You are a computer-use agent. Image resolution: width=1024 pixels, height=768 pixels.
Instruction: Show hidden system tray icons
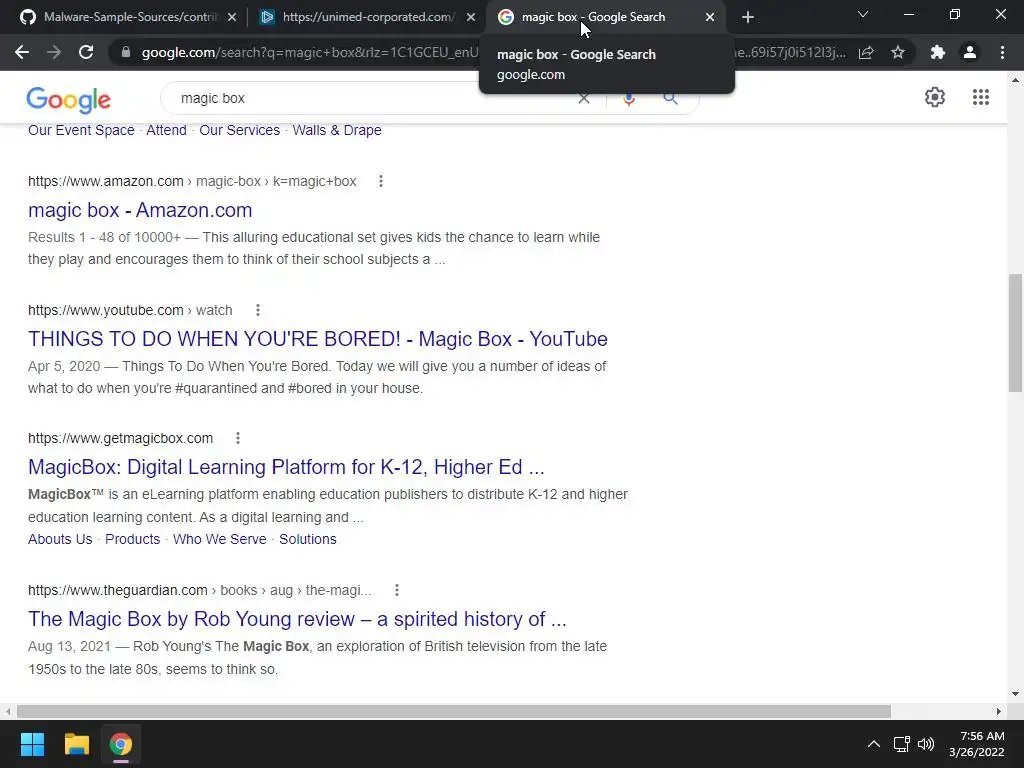[874, 744]
